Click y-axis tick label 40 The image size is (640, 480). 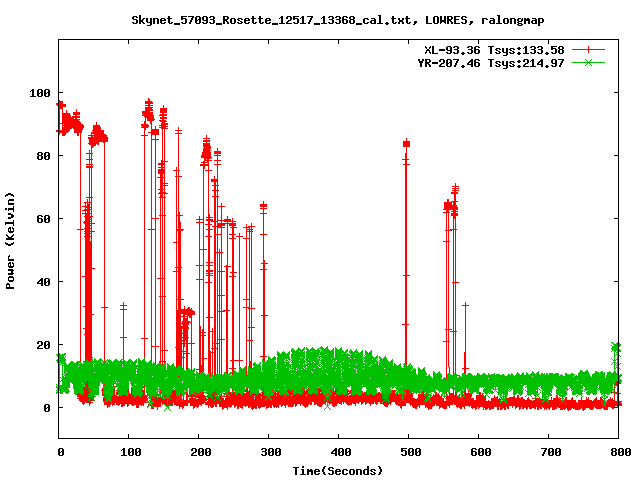pos(43,282)
